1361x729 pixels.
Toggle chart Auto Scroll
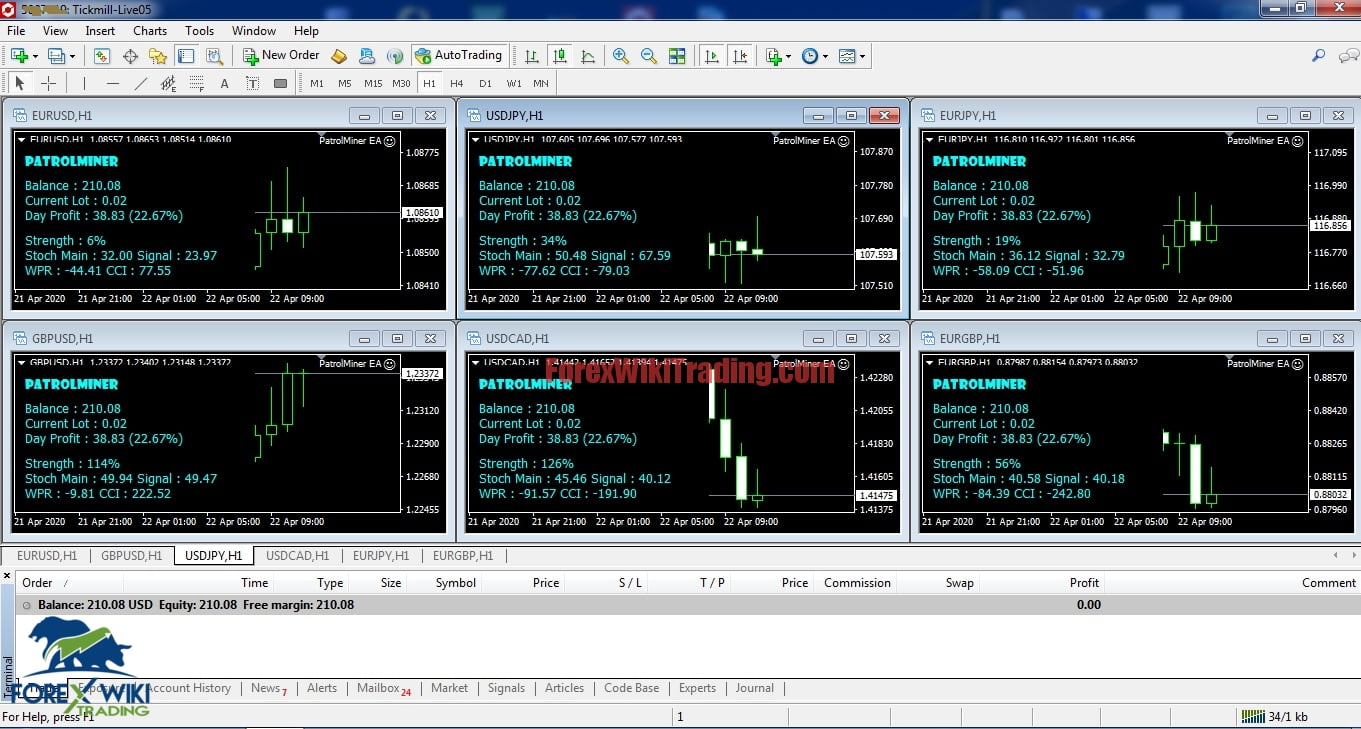712,56
